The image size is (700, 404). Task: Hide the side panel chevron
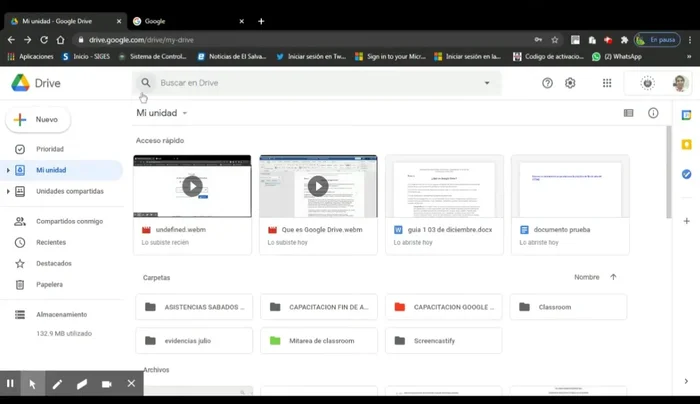686,381
